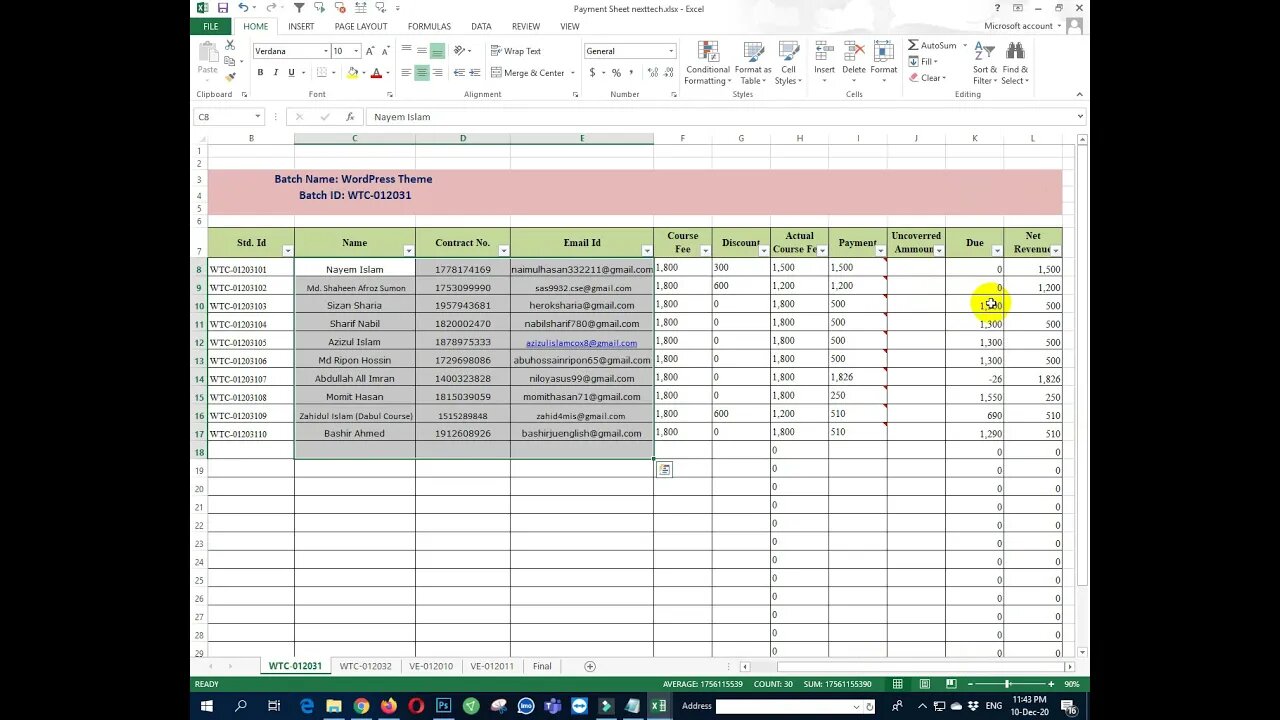Toggle align right
Image resolution: width=1280 pixels, height=720 pixels.
click(438, 73)
